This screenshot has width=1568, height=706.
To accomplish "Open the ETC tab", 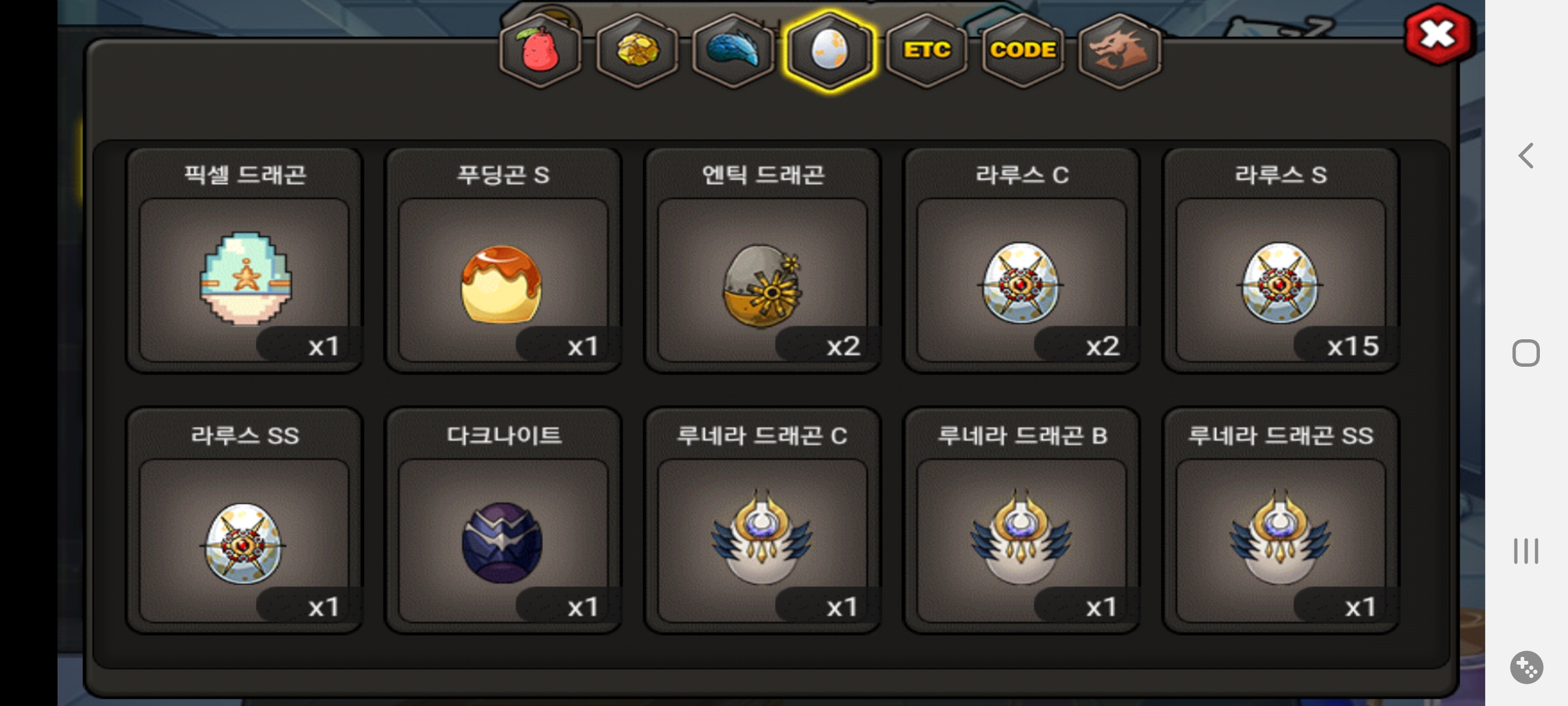I will coord(926,51).
